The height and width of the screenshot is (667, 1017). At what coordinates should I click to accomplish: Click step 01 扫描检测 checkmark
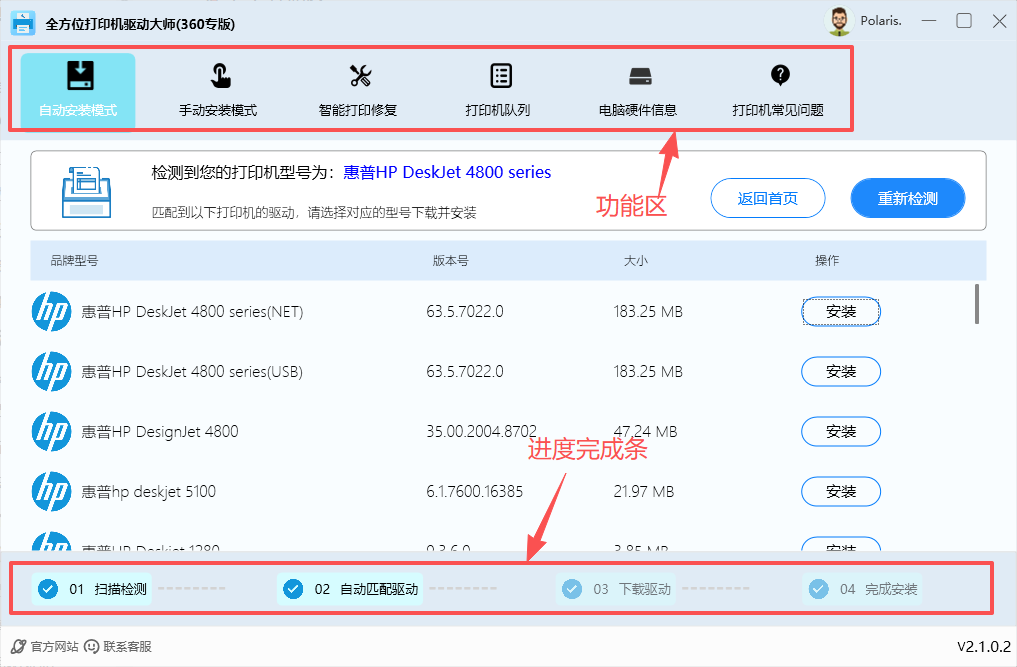[x=47, y=589]
